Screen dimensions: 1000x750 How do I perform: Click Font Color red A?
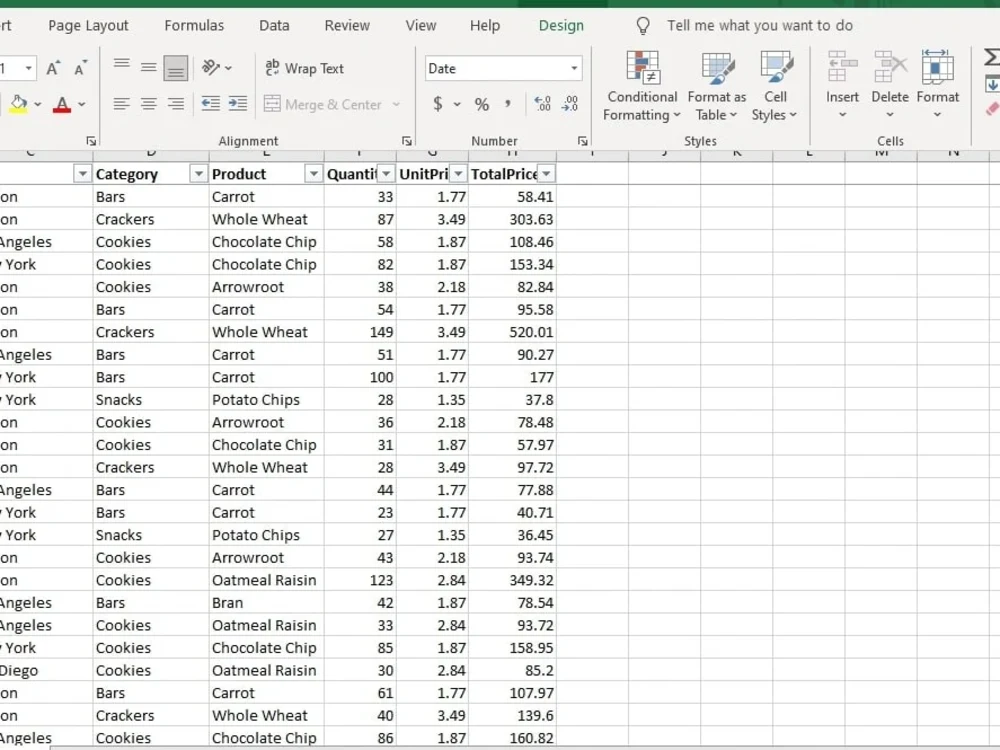pos(62,104)
